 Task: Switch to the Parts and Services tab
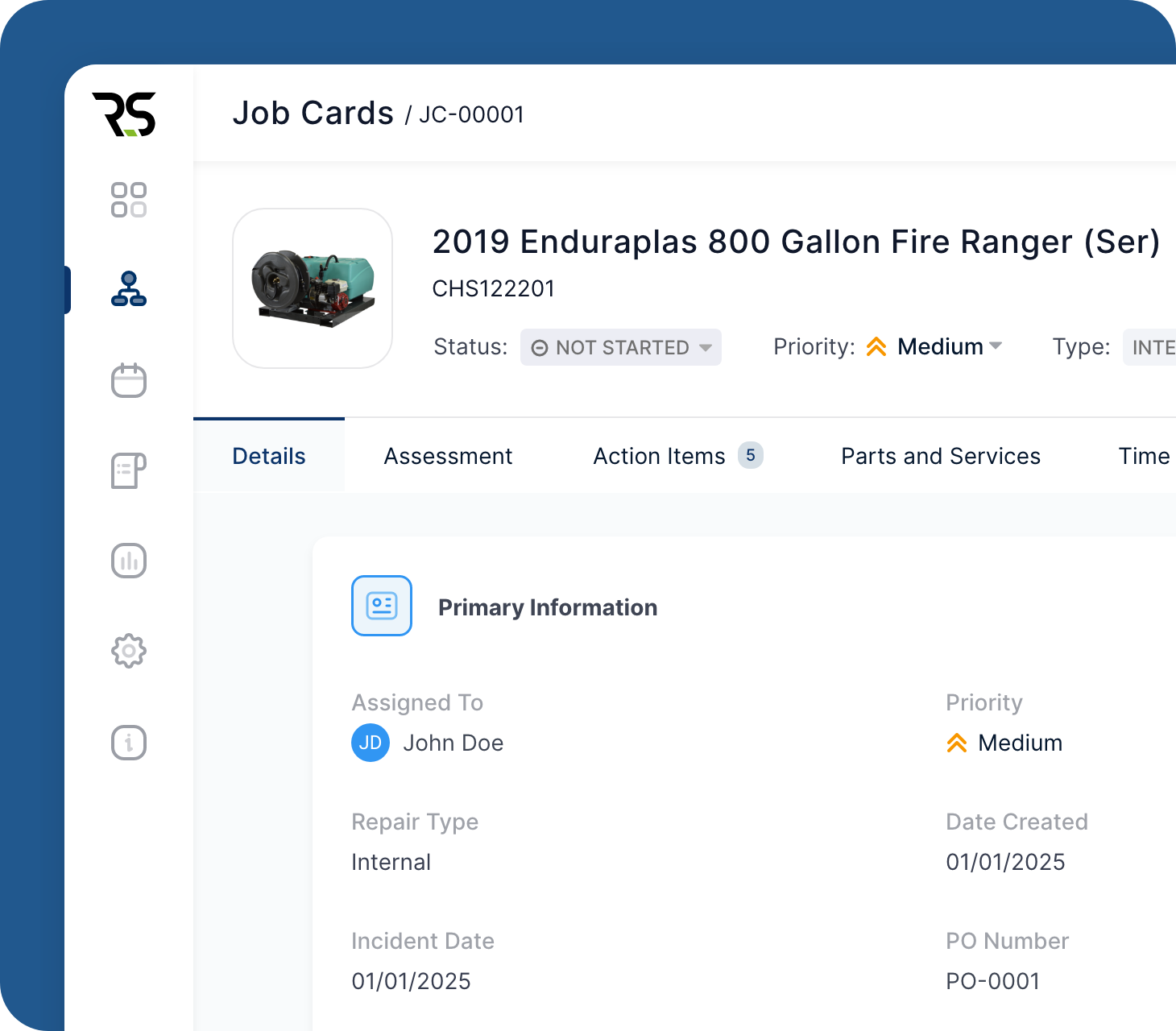click(941, 456)
